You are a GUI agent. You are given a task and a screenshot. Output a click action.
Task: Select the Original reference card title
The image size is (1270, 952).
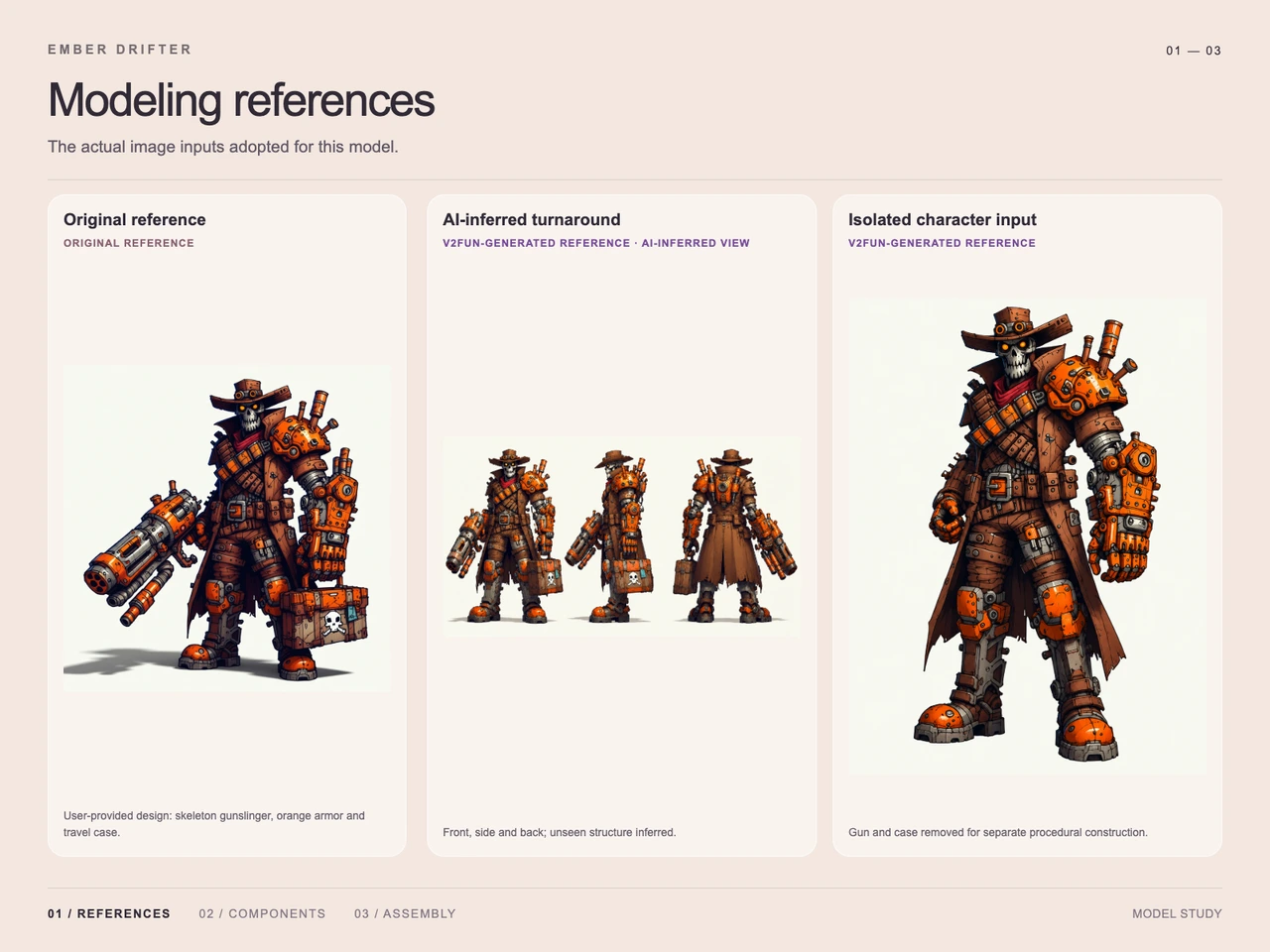135,219
